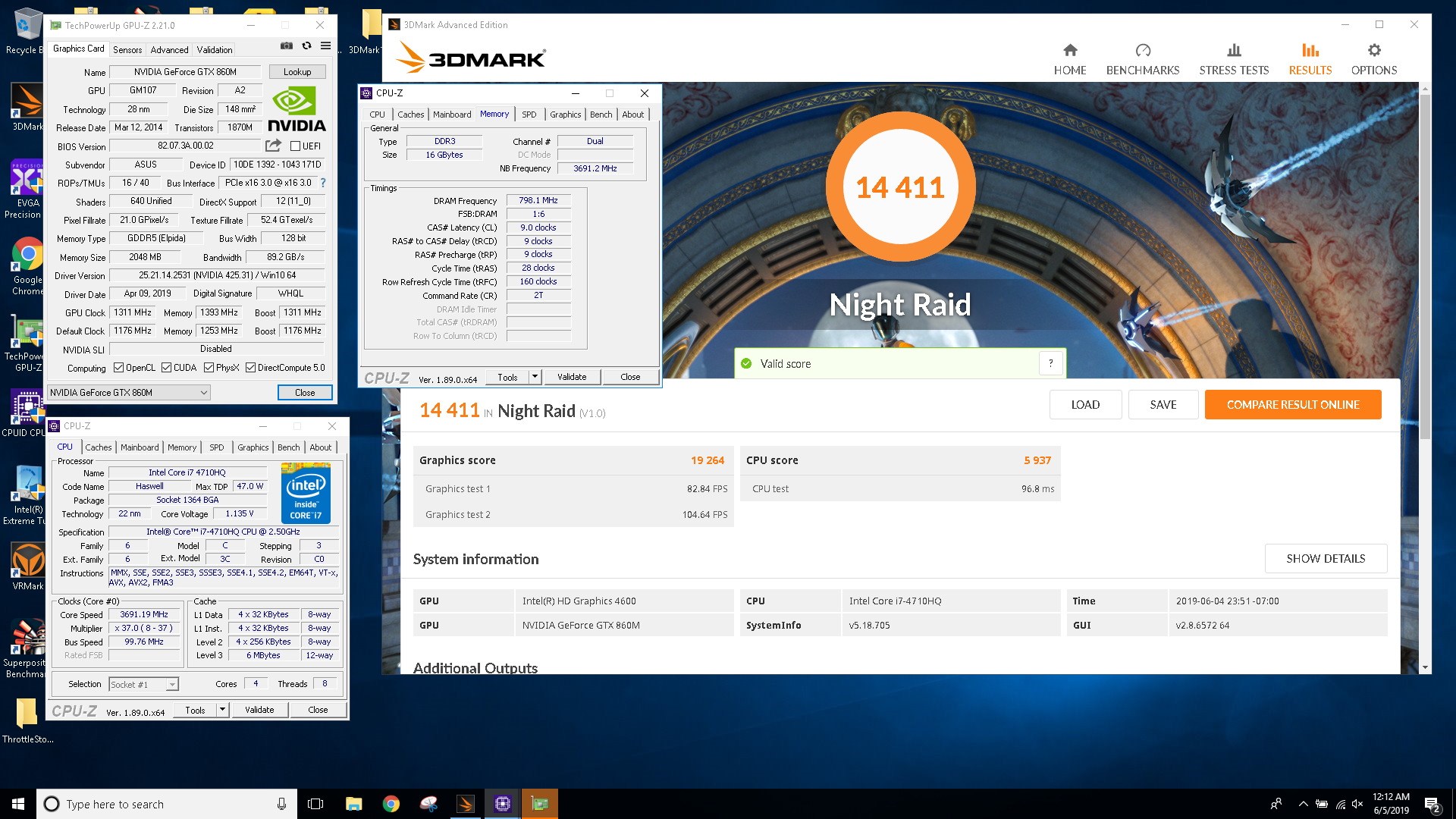Click LOAD button in 3DMark
The width and height of the screenshot is (1456, 819).
pyautogui.click(x=1085, y=404)
